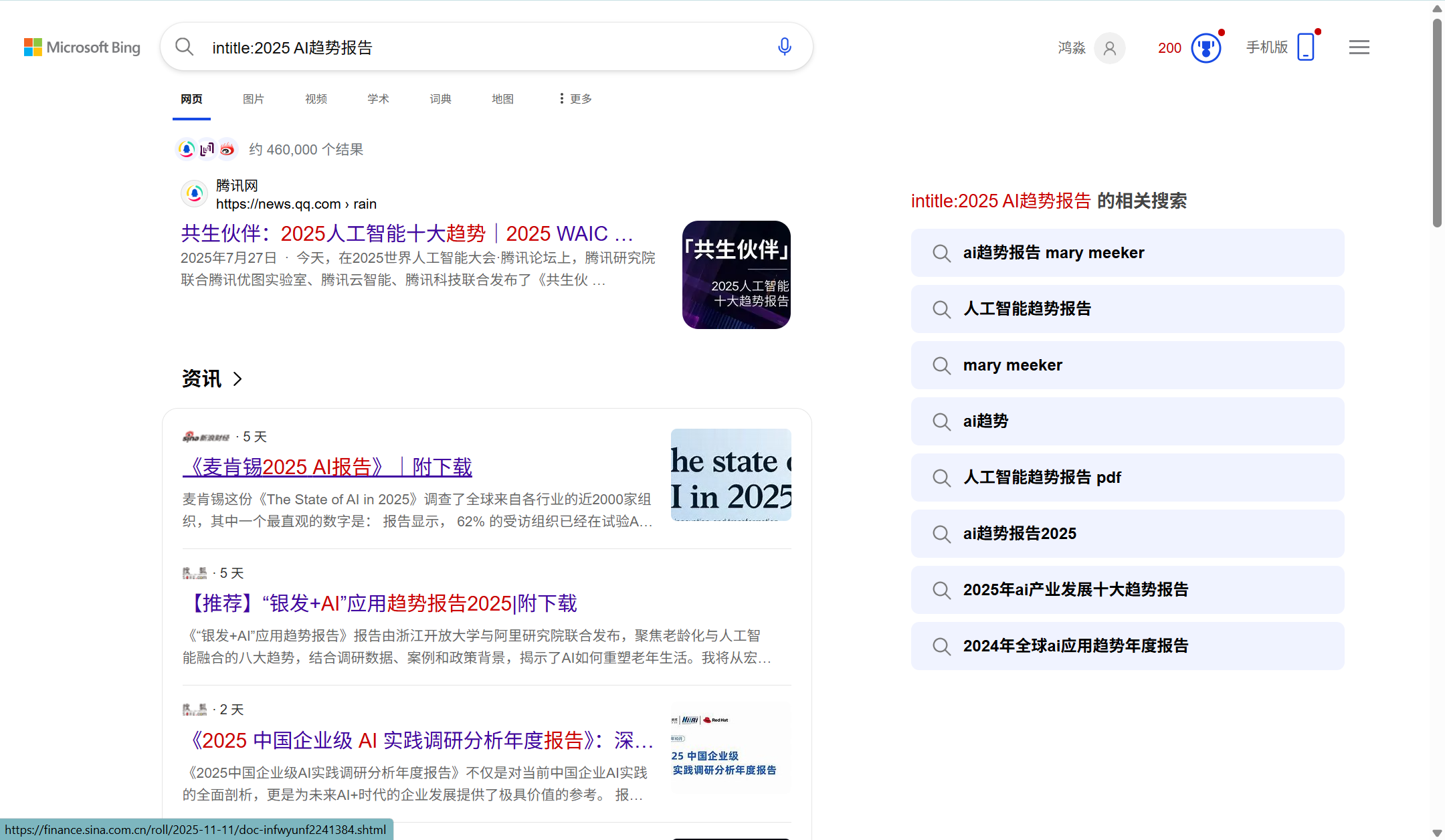1445x840 pixels.
Task: Expand the 更多 tabs dropdown
Action: [575, 99]
